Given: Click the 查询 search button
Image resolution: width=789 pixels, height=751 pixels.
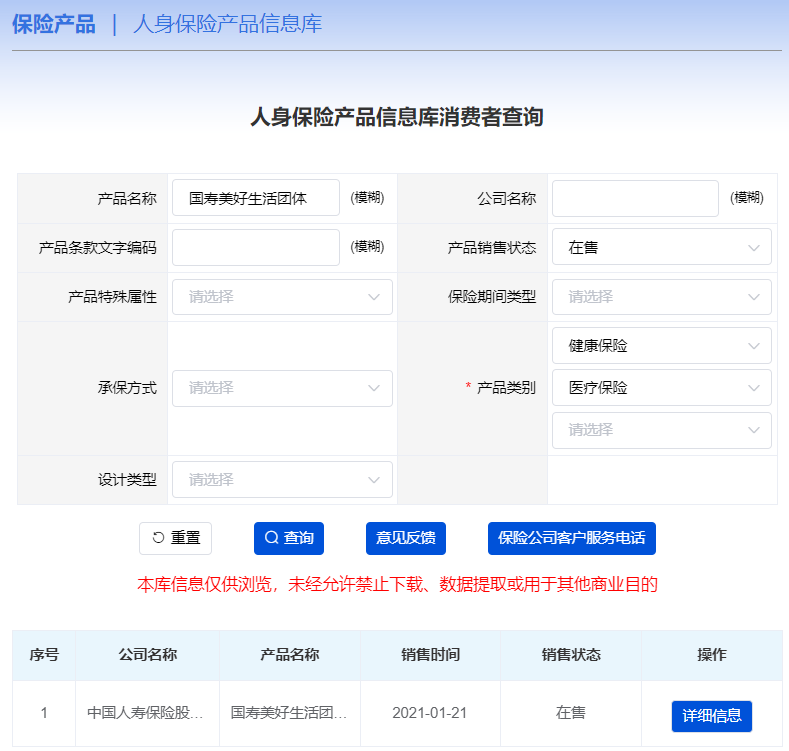Looking at the screenshot, I should [289, 538].
